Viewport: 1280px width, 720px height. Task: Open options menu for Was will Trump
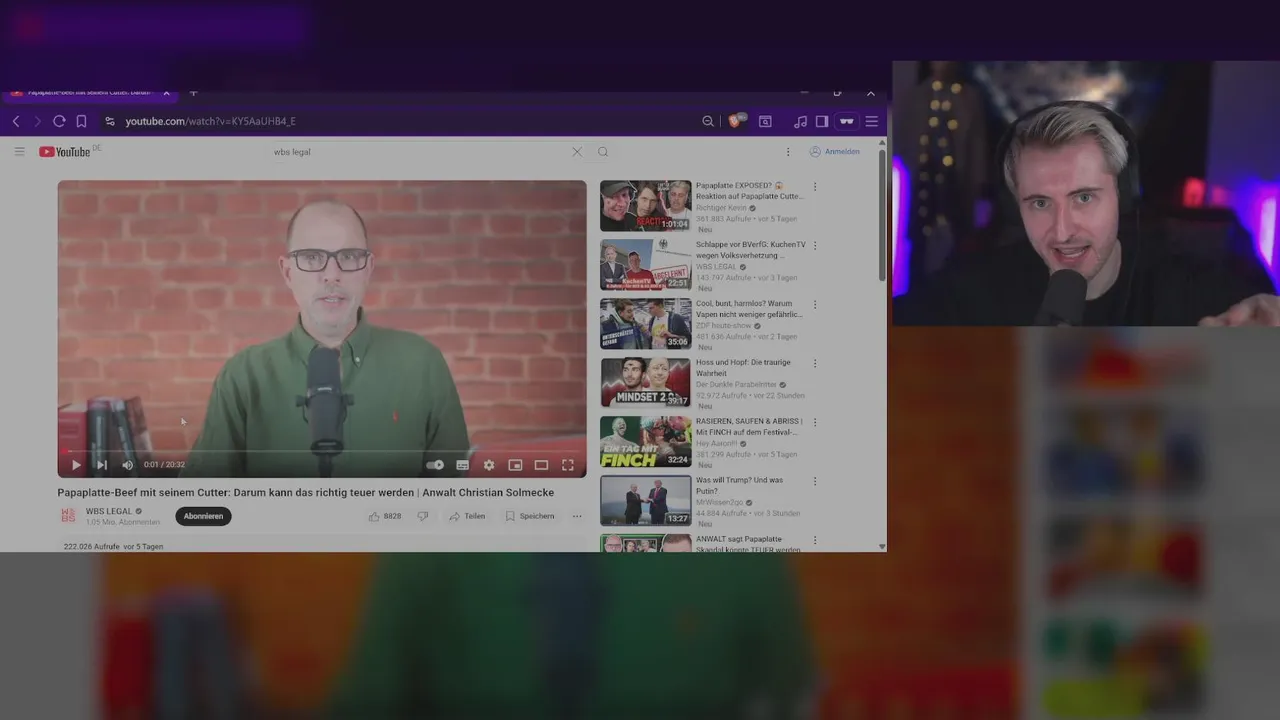pyautogui.click(x=815, y=481)
